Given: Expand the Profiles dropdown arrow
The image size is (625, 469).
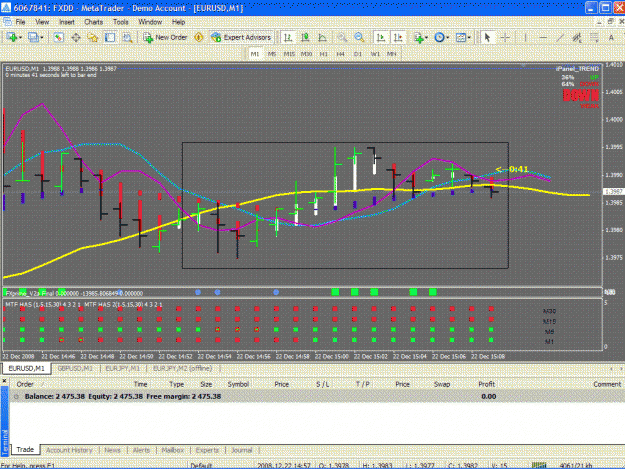Looking at the screenshot, I should tap(42, 37).
